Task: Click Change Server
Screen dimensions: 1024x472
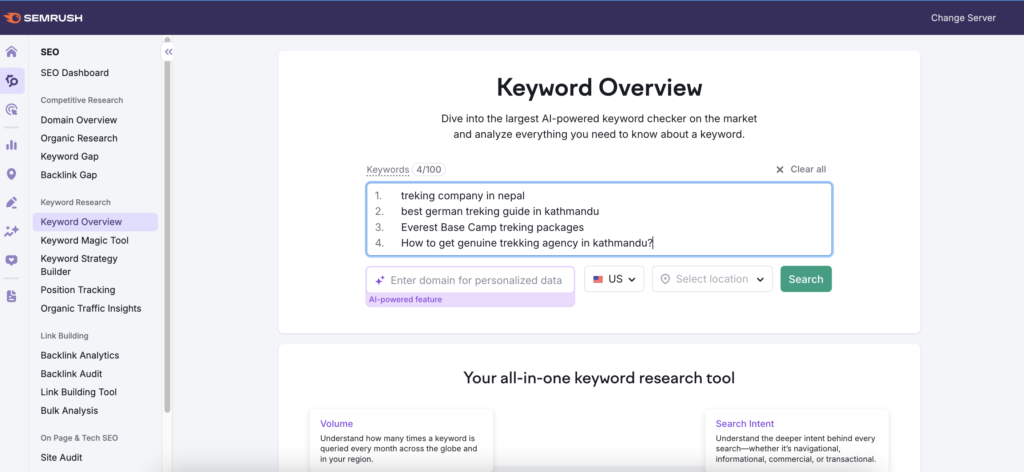Action: coord(963,18)
